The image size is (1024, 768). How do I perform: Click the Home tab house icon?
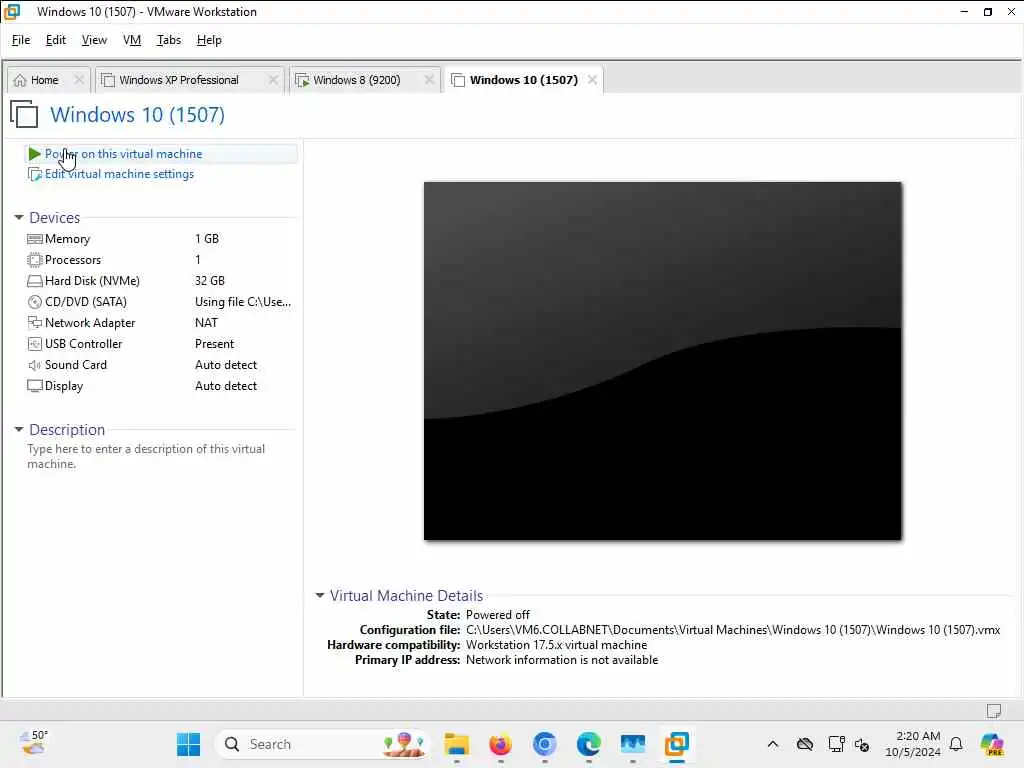pyautogui.click(x=20, y=80)
